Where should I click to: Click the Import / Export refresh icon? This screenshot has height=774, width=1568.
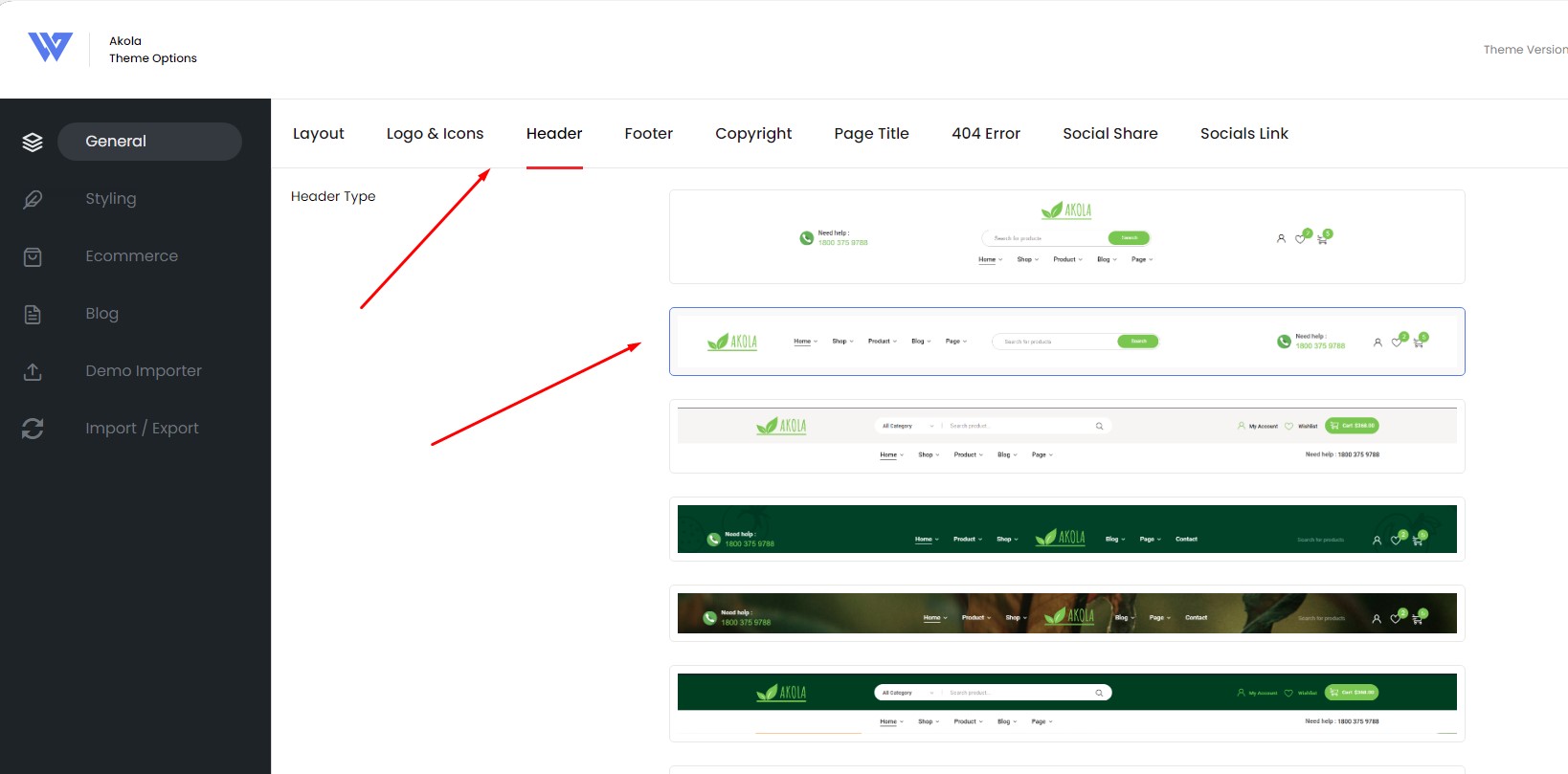pos(33,429)
